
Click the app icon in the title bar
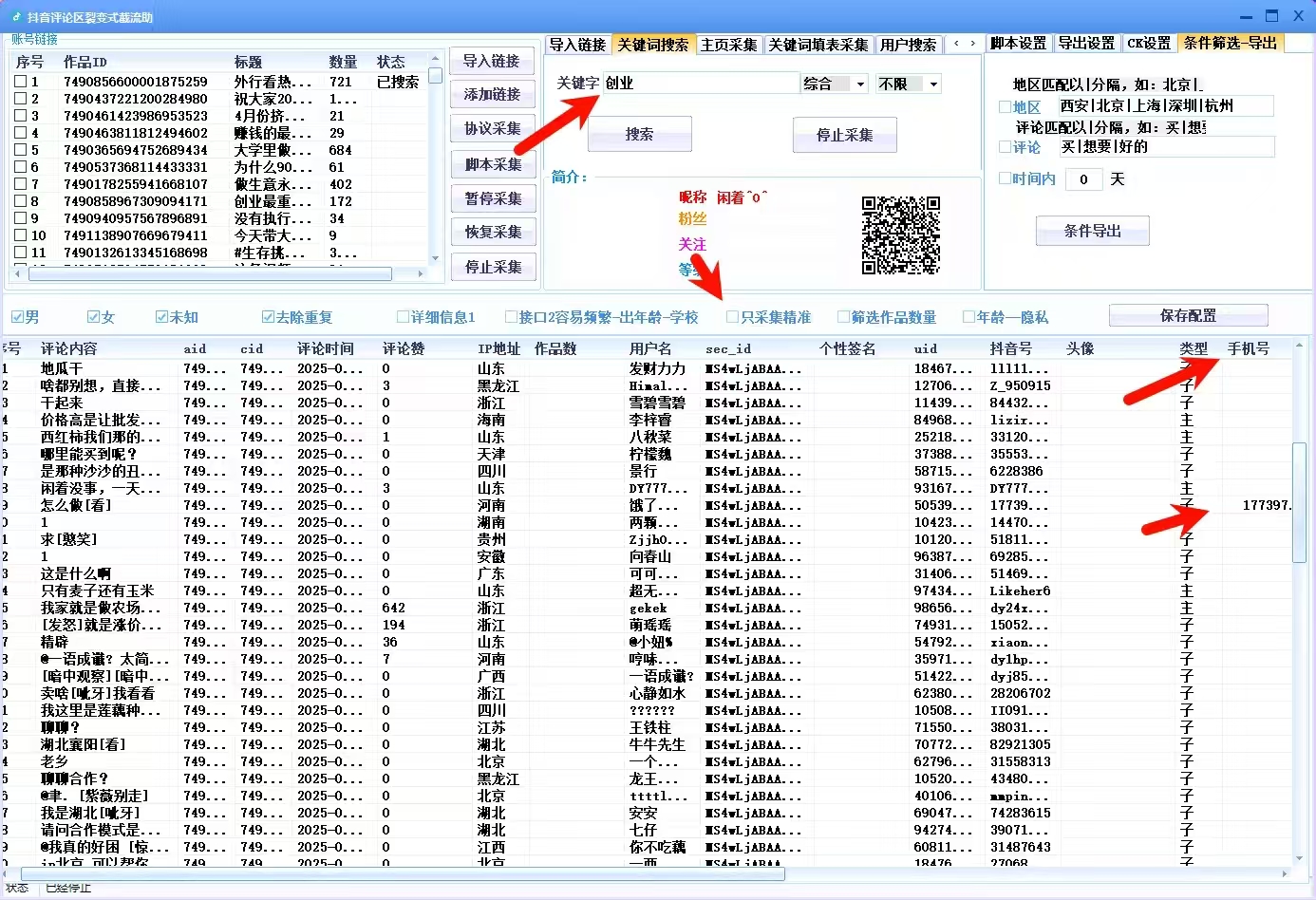(16, 16)
